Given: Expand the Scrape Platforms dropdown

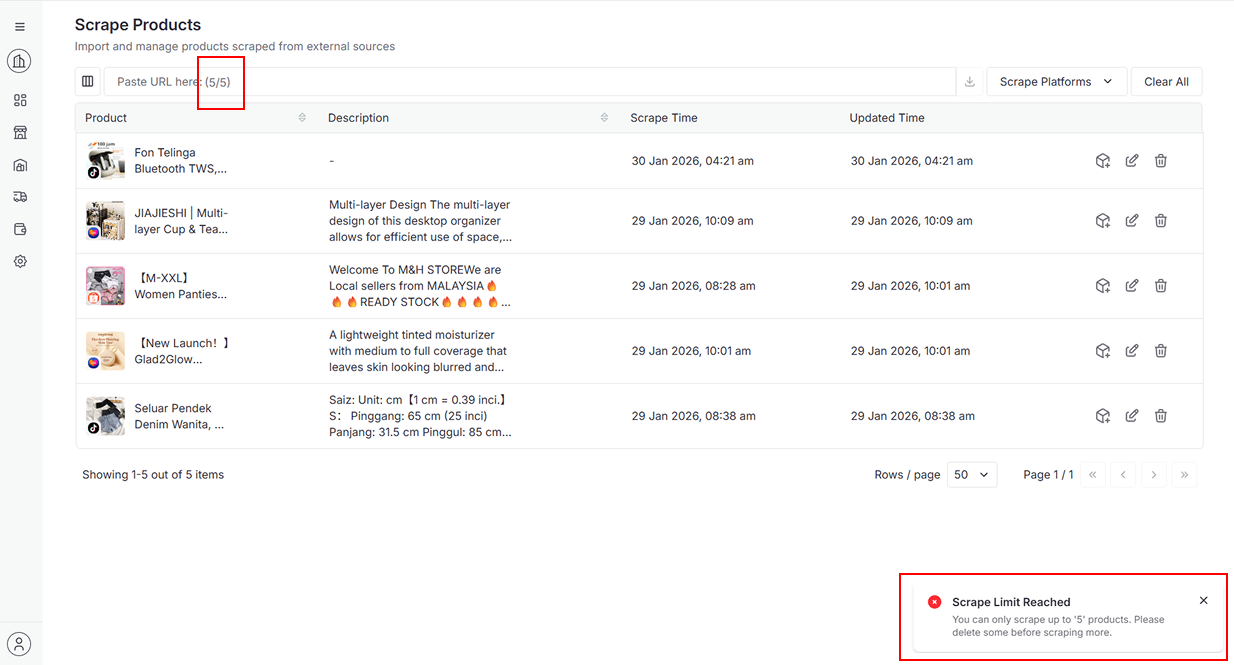Looking at the screenshot, I should [x=1056, y=82].
